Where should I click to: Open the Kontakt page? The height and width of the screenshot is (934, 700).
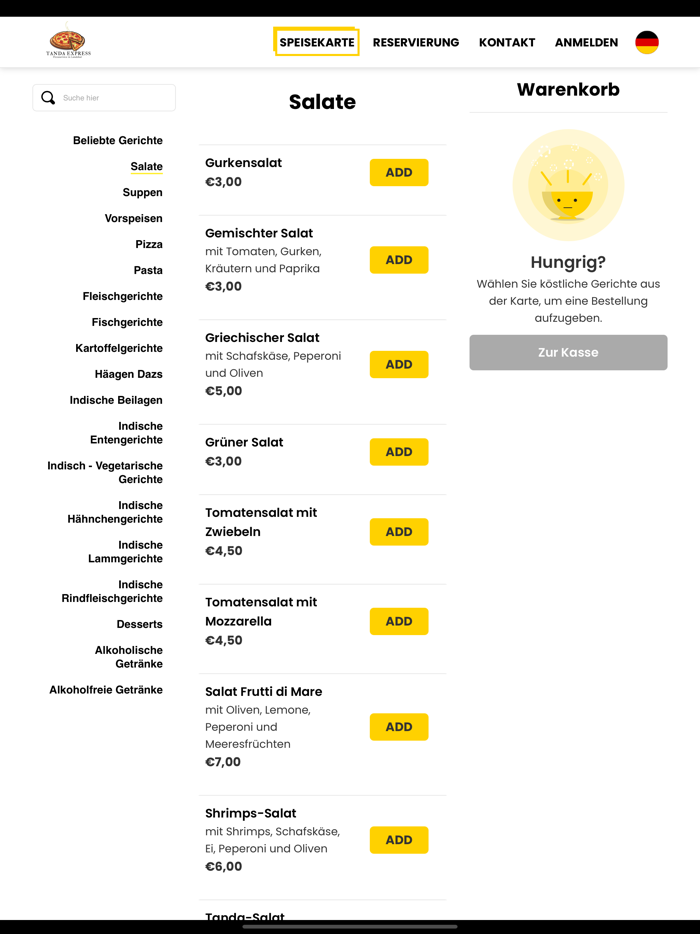coord(507,43)
